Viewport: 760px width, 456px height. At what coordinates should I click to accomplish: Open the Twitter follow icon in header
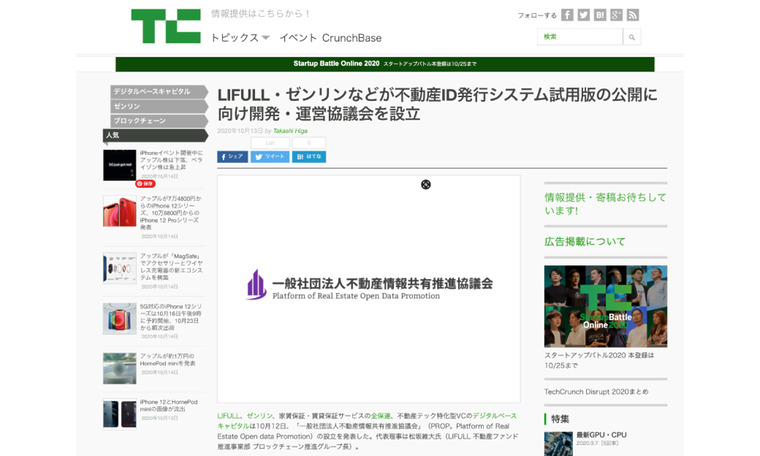point(584,15)
